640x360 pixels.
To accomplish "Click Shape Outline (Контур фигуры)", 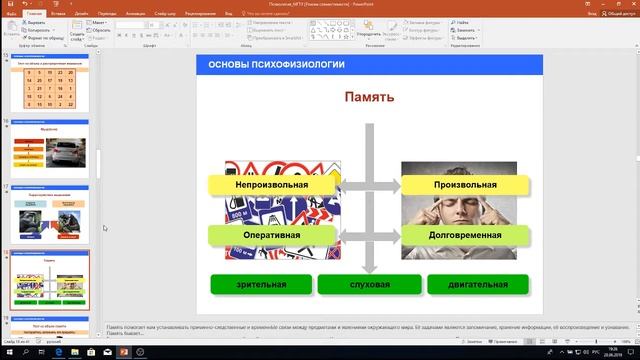I will click(422, 30).
